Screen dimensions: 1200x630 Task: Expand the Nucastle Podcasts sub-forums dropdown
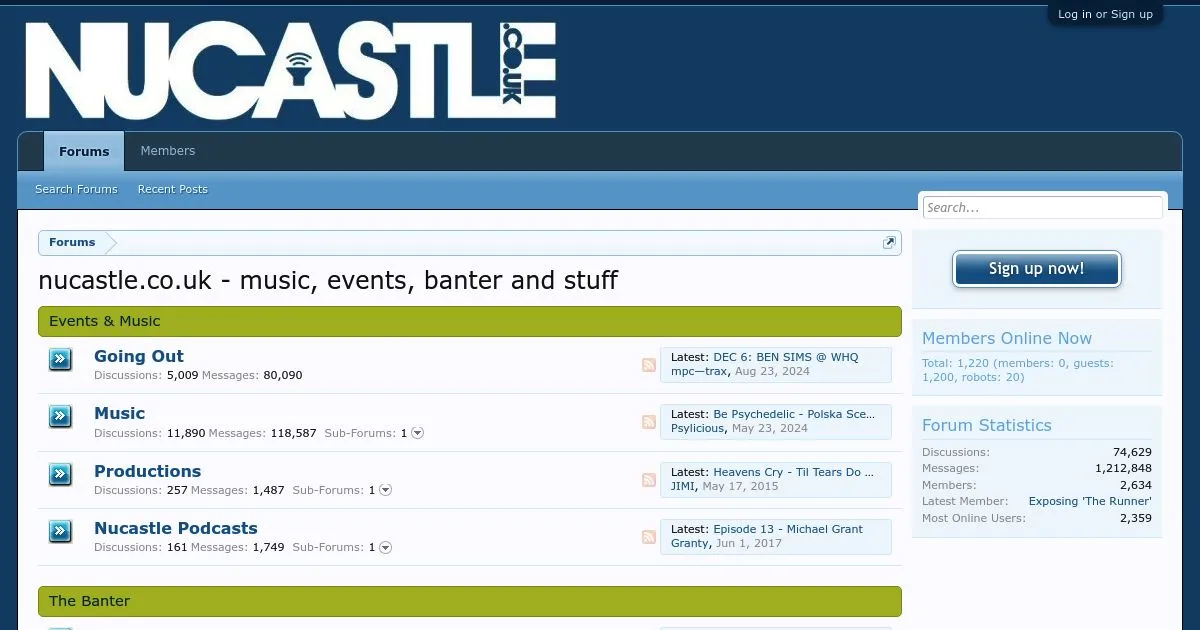pos(386,547)
